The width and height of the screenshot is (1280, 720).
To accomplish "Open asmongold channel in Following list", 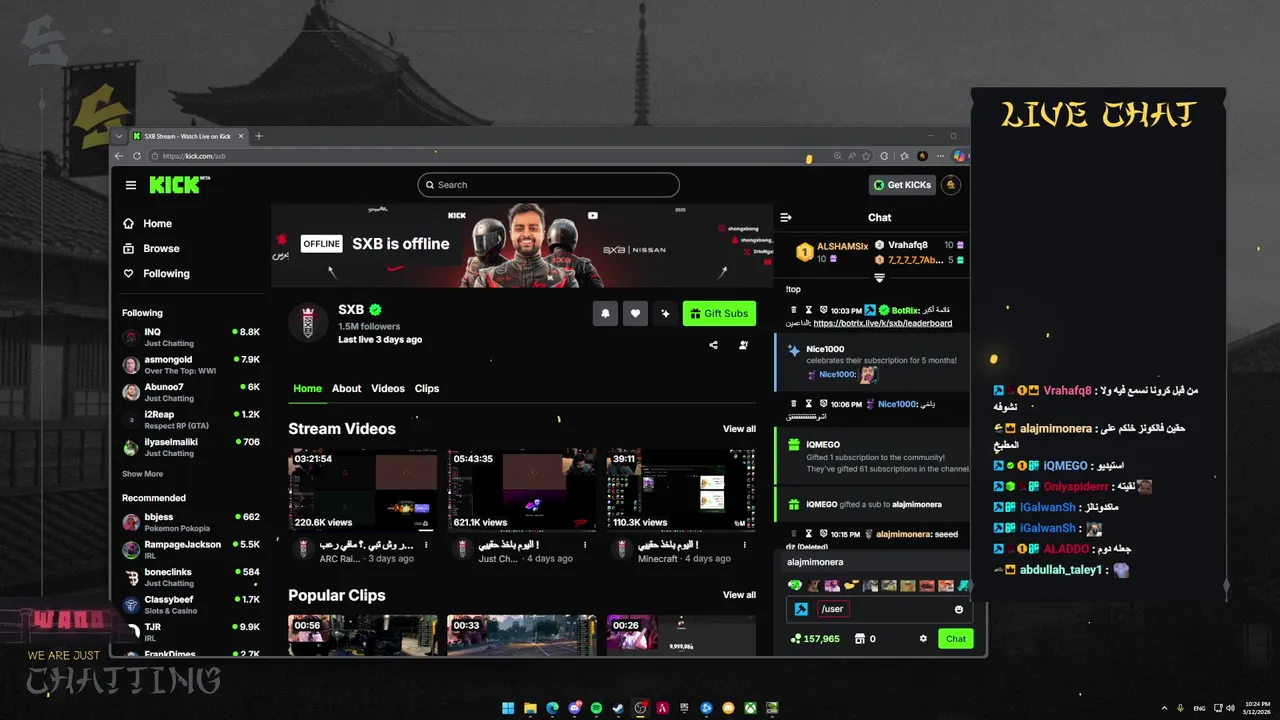I will point(190,365).
